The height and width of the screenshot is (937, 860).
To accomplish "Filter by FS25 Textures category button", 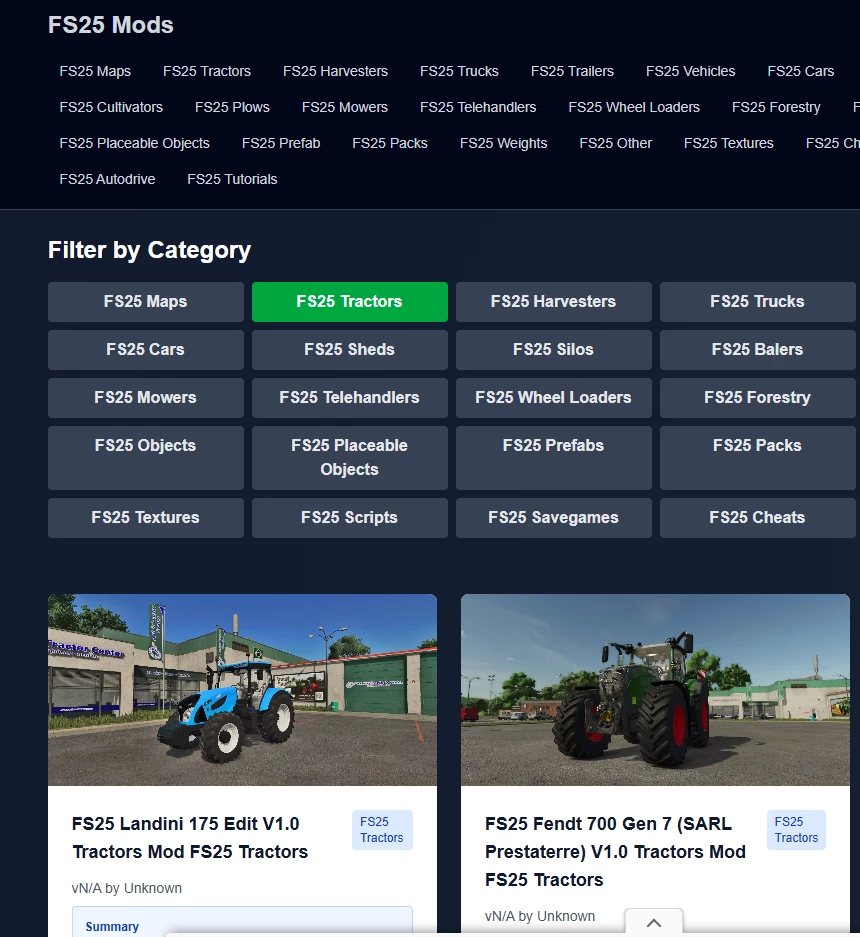I will [146, 518].
